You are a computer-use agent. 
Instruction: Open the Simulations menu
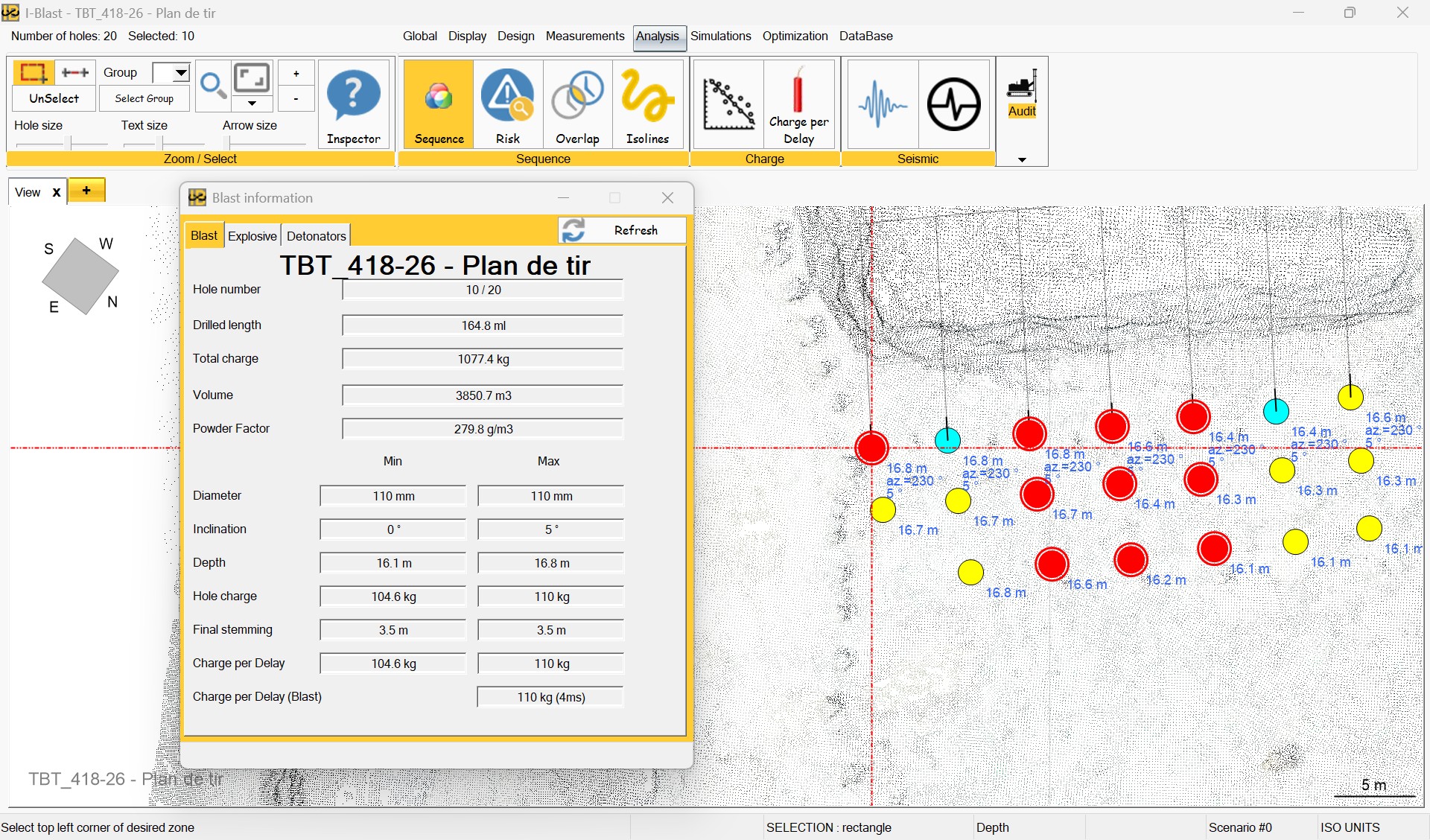click(x=720, y=36)
